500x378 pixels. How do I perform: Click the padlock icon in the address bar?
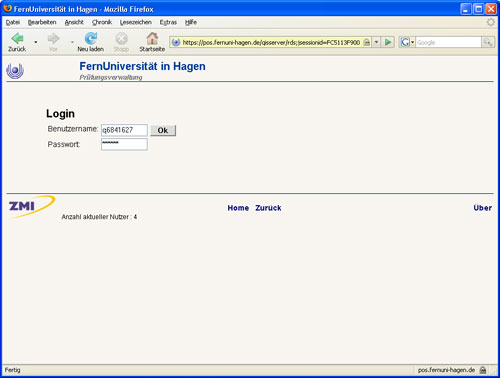pyautogui.click(x=367, y=42)
